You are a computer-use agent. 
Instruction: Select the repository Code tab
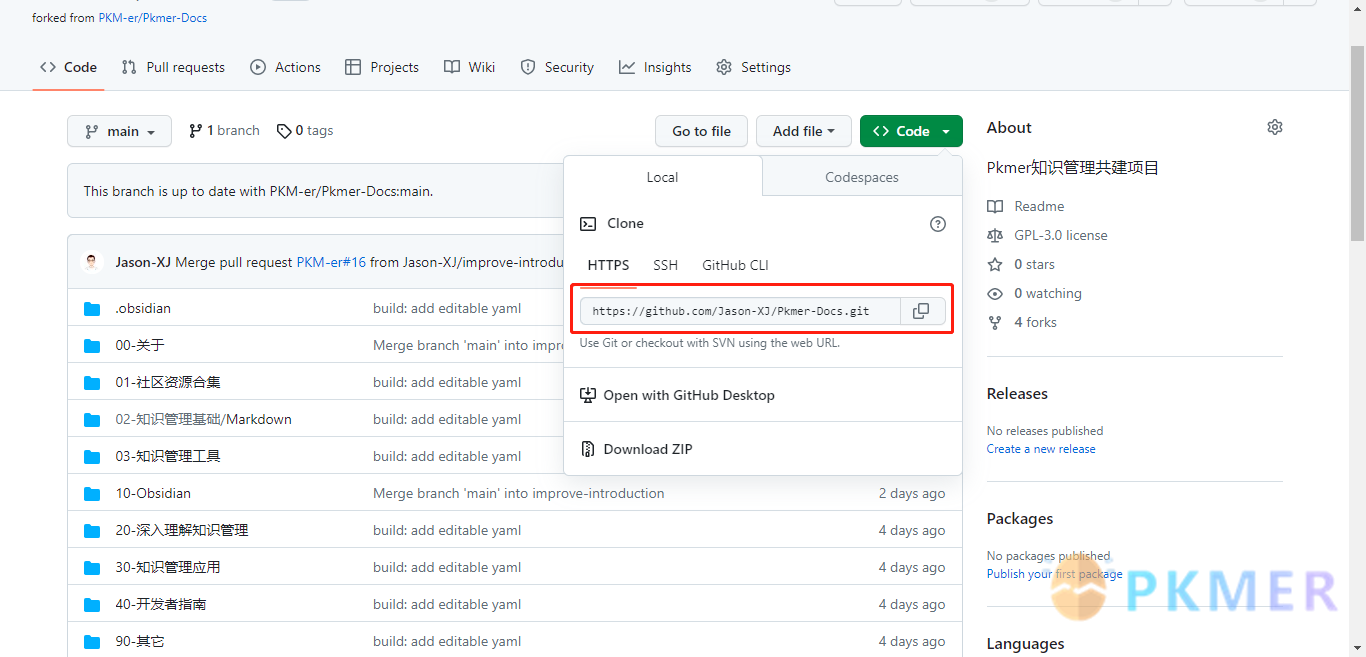click(x=68, y=67)
